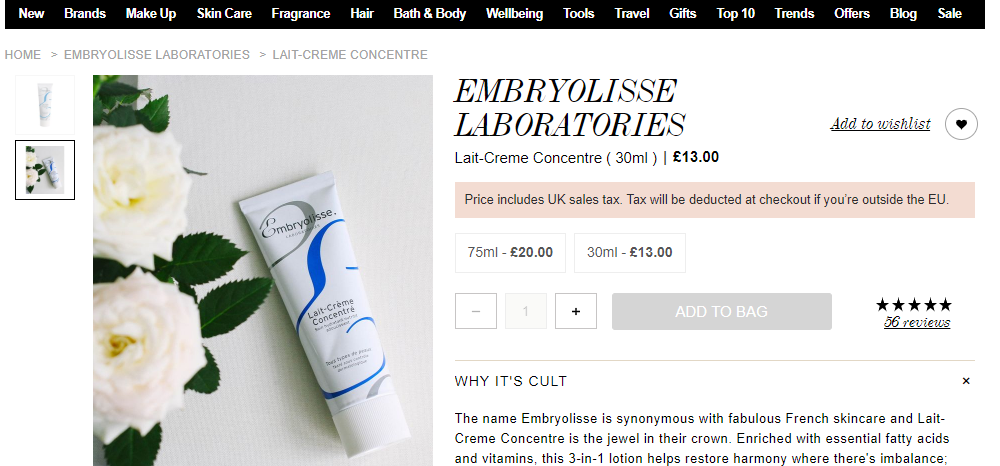Click the quantity input field
Viewport: 1000px width, 466px height.
[x=526, y=311]
